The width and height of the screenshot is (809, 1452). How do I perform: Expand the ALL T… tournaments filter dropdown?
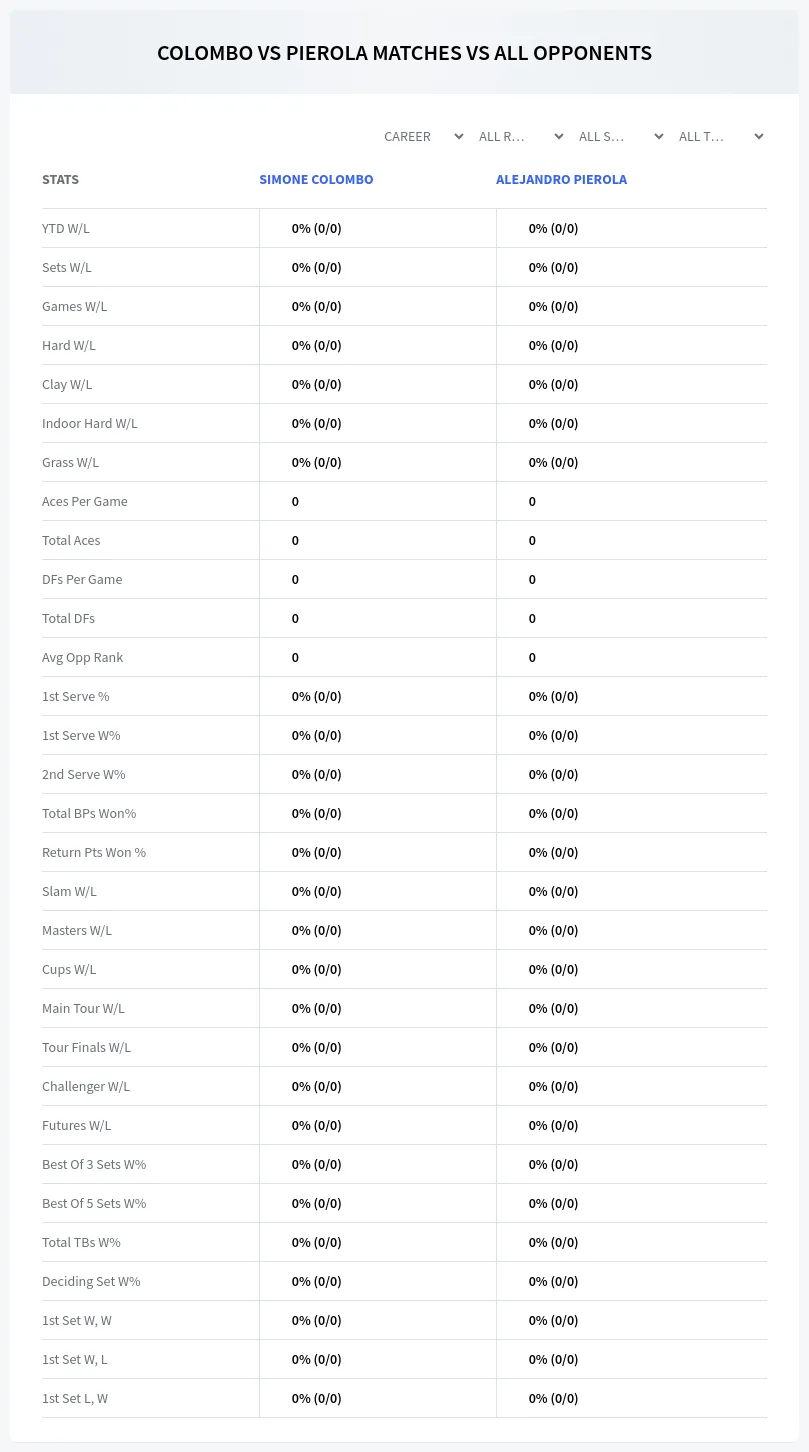pyautogui.click(x=721, y=136)
